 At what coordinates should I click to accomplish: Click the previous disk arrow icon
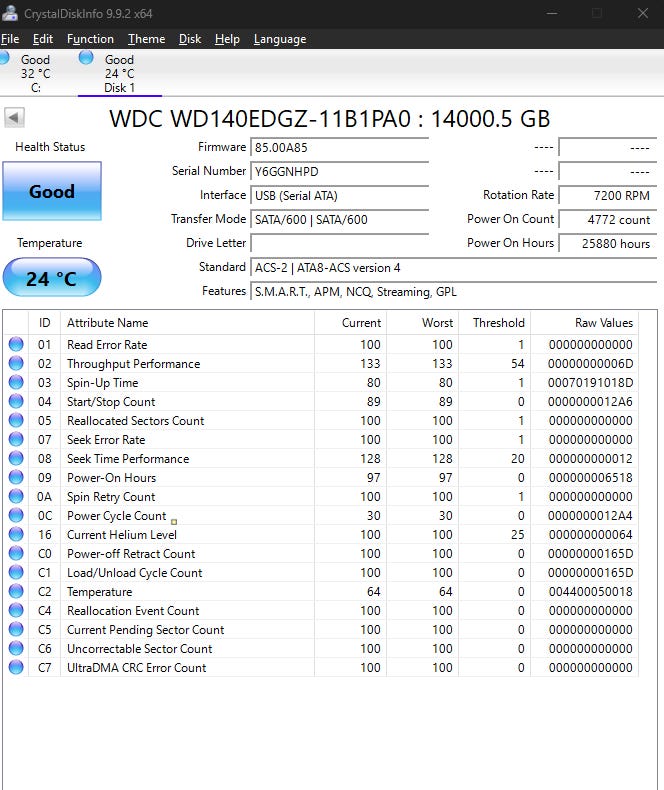(14, 118)
